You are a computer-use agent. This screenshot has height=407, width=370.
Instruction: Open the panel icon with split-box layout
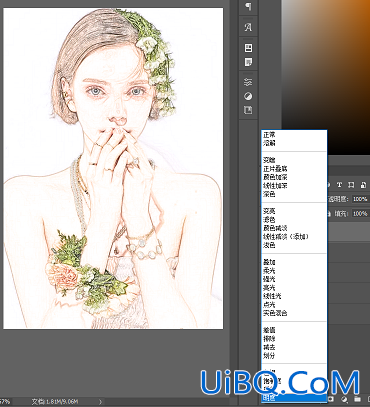pyautogui.click(x=248, y=48)
